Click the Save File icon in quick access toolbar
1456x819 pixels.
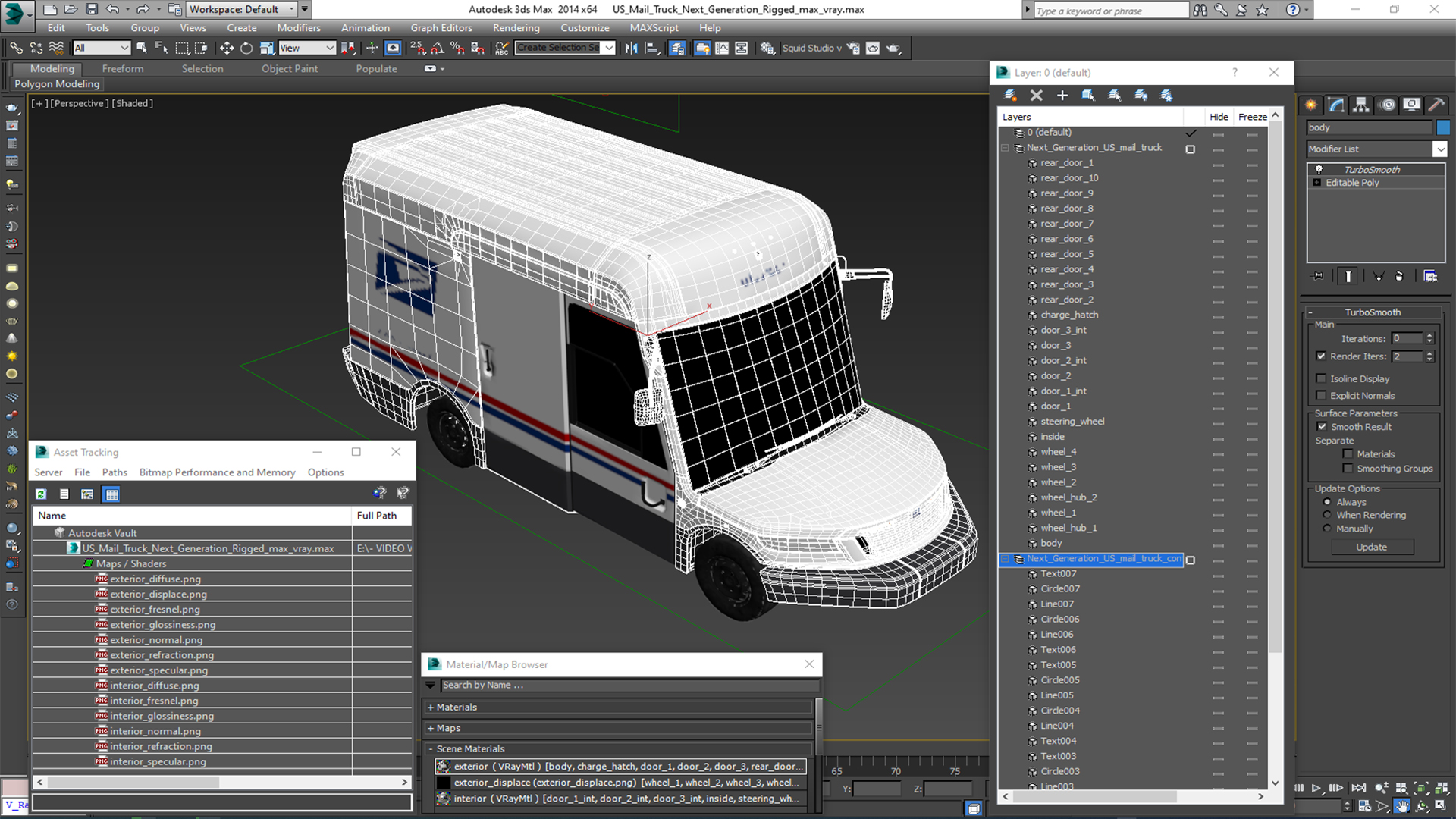pos(92,9)
